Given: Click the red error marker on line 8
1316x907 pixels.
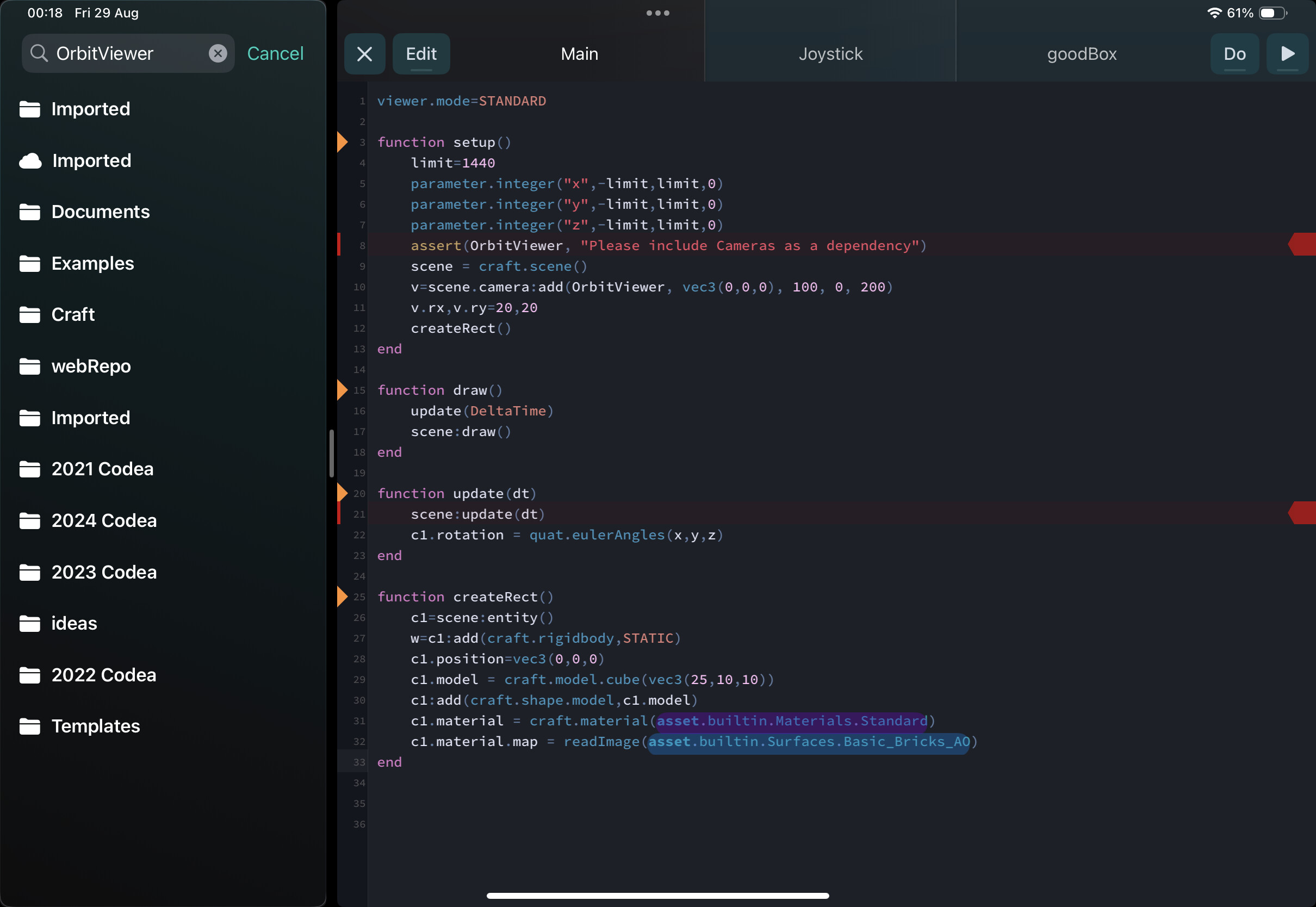Looking at the screenshot, I should coord(1302,244).
